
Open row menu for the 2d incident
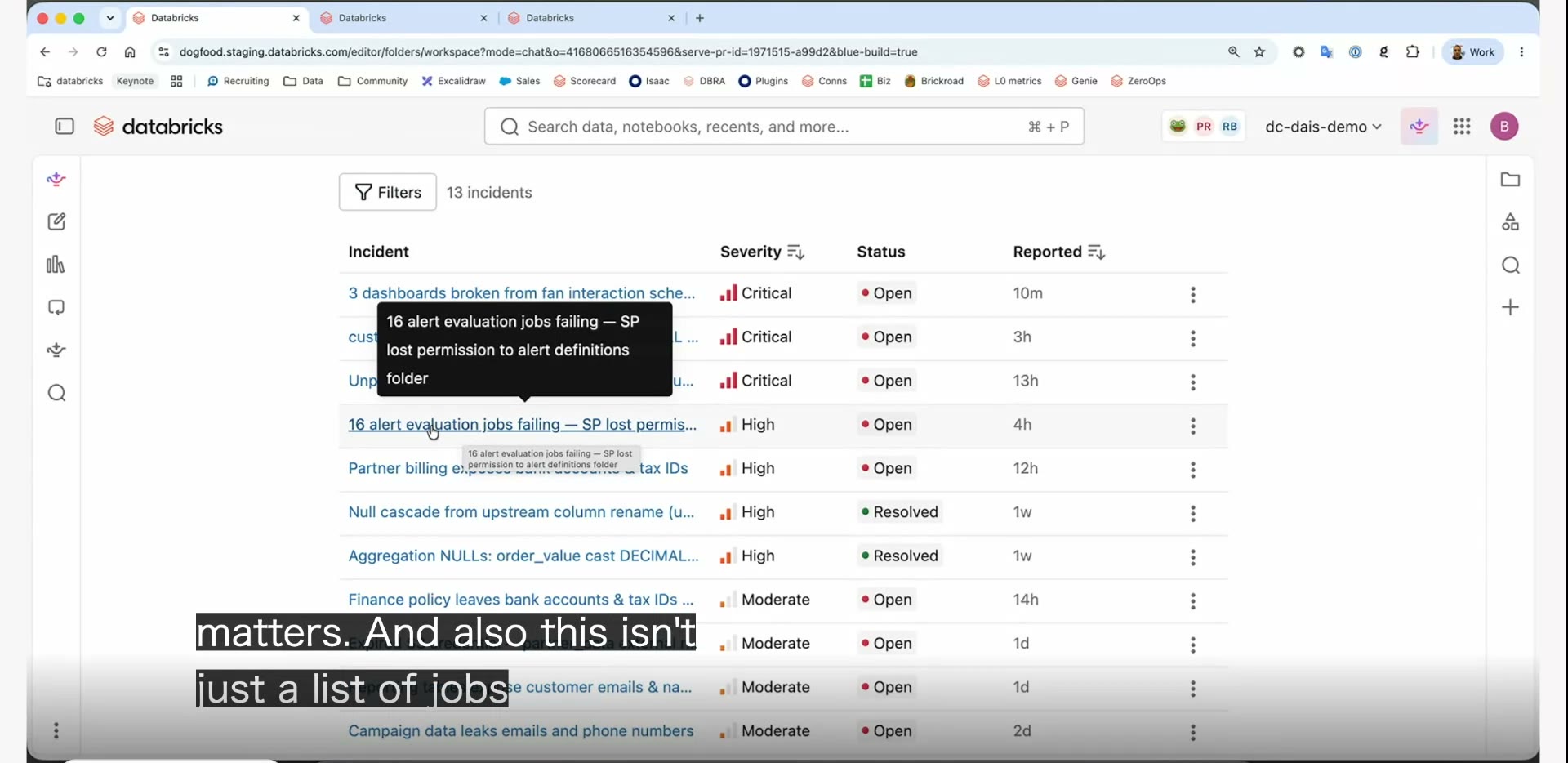pyautogui.click(x=1194, y=733)
